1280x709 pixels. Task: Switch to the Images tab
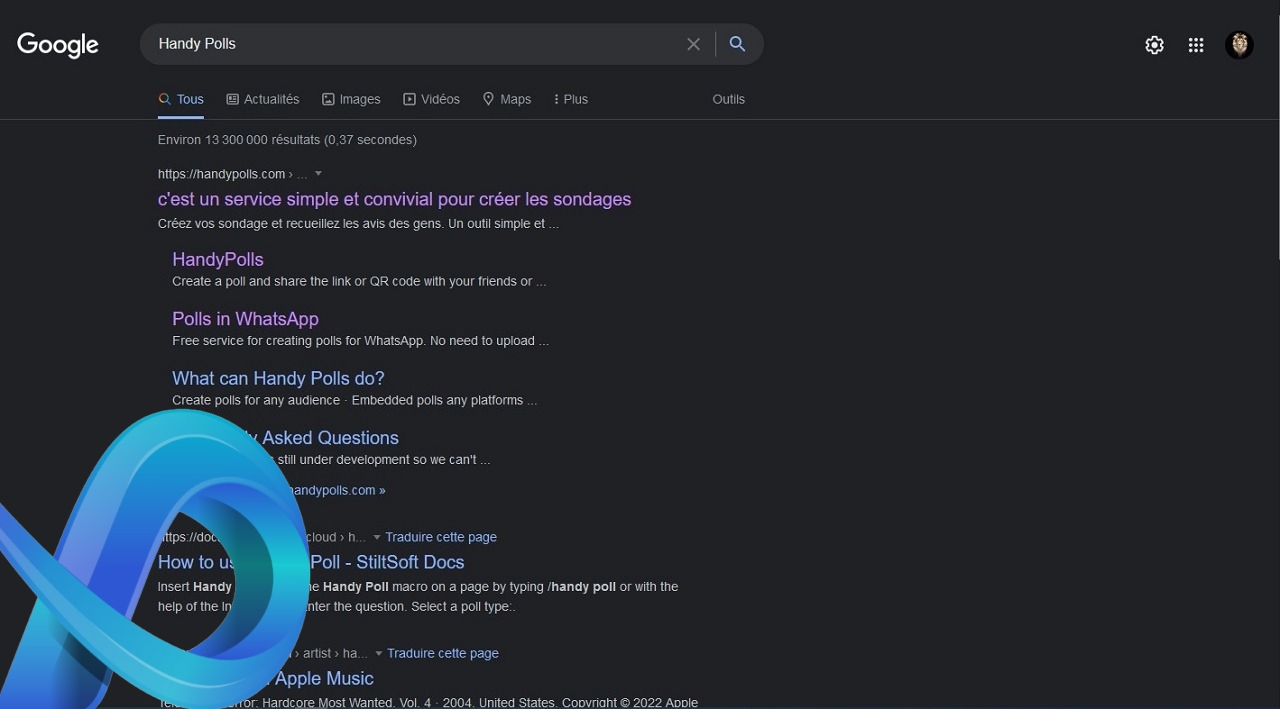point(351,99)
